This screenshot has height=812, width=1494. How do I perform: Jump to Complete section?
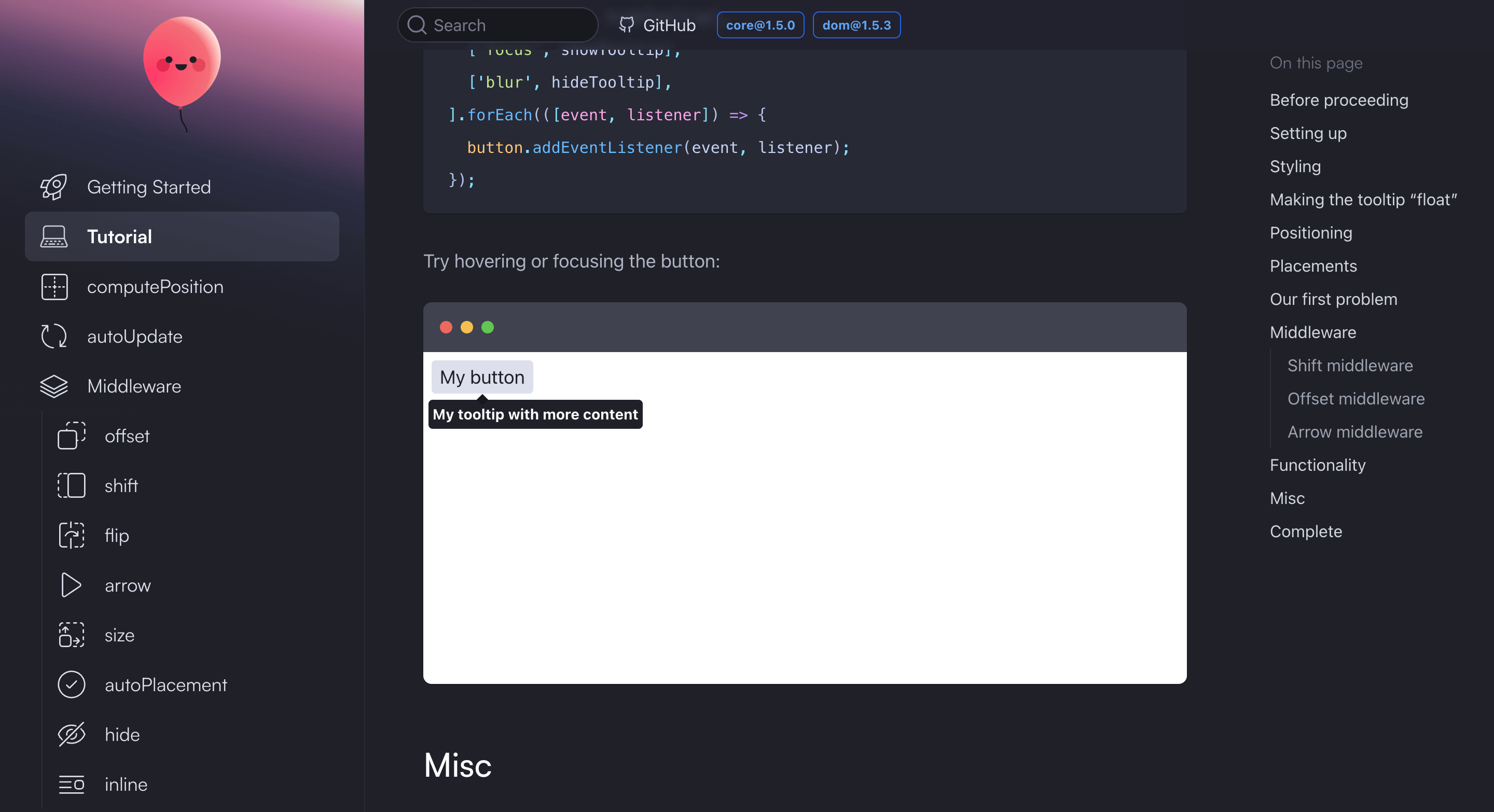(x=1306, y=531)
